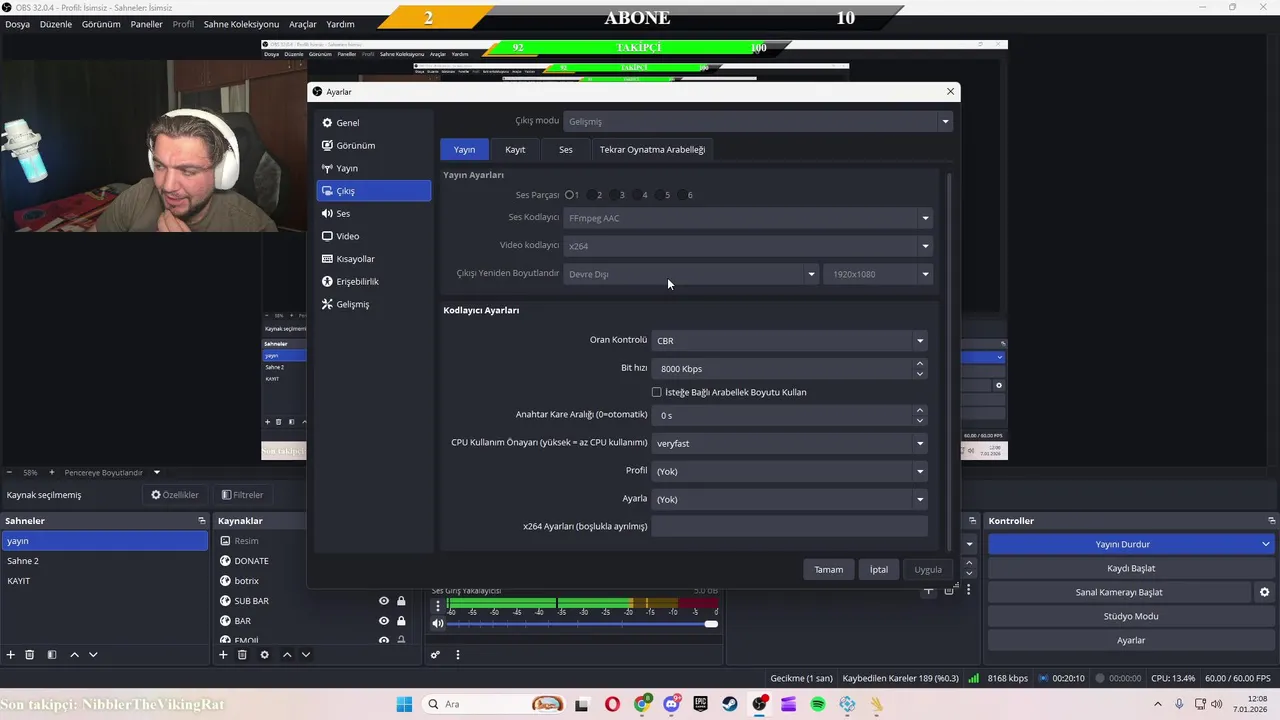Open Epic Games launcher in taskbar
The image size is (1280, 720).
[x=701, y=704]
